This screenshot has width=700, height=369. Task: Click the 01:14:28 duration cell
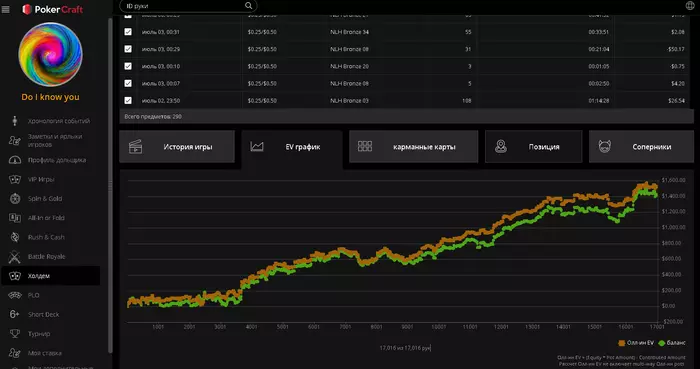click(599, 101)
